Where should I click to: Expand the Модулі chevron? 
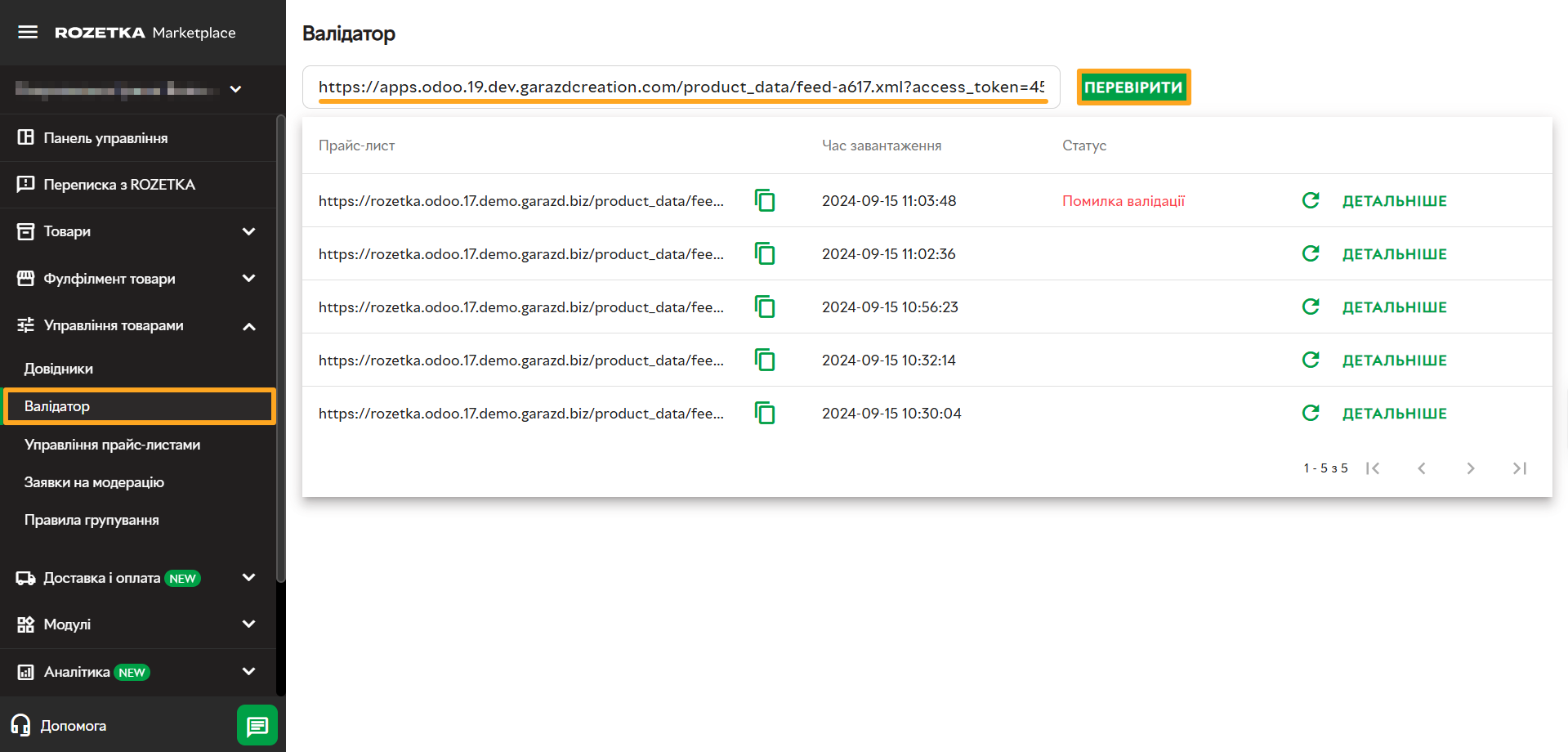click(249, 624)
